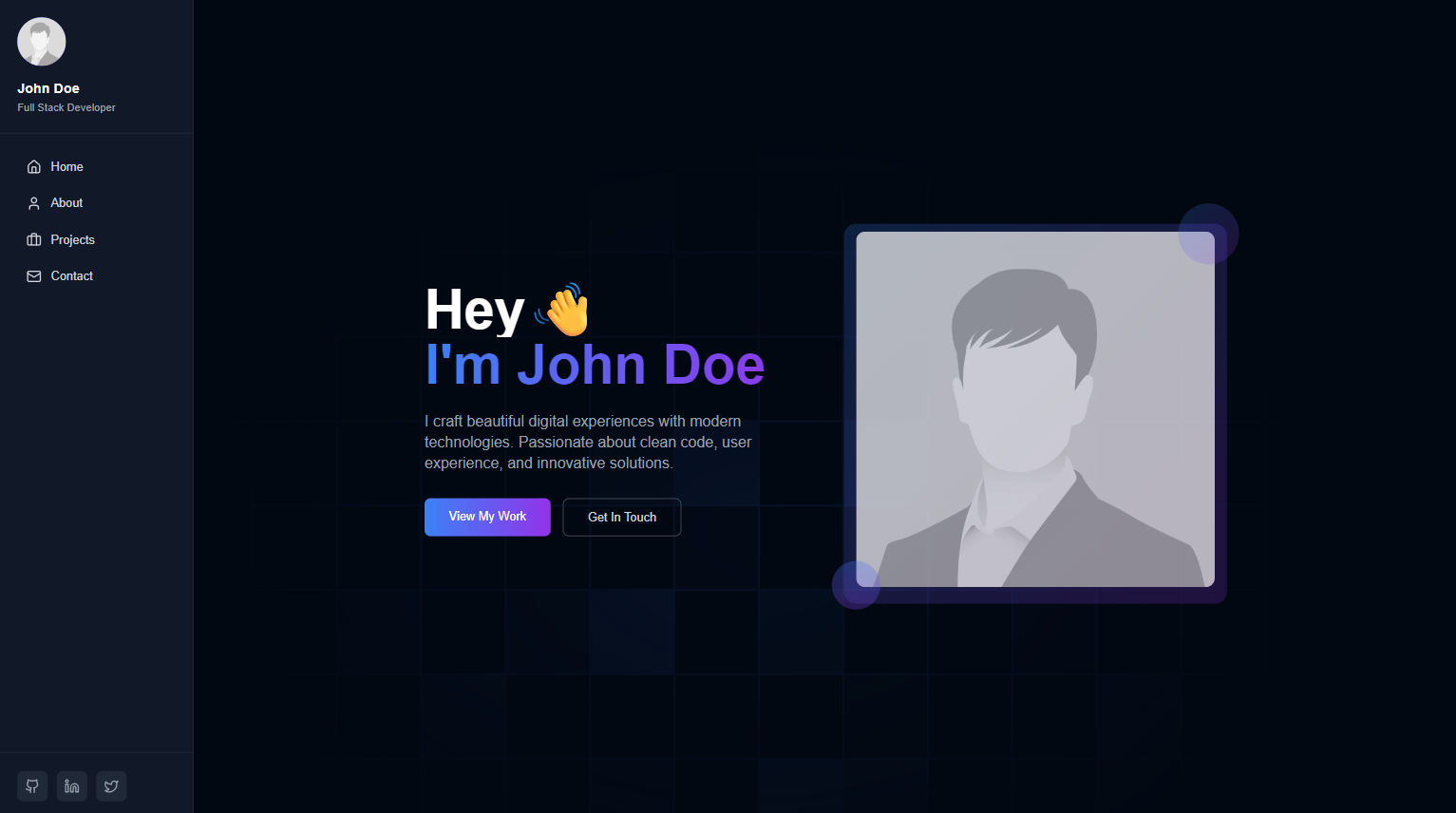Select Home in the navigation menu
Screen dimensions: 1456x813
coord(66,166)
